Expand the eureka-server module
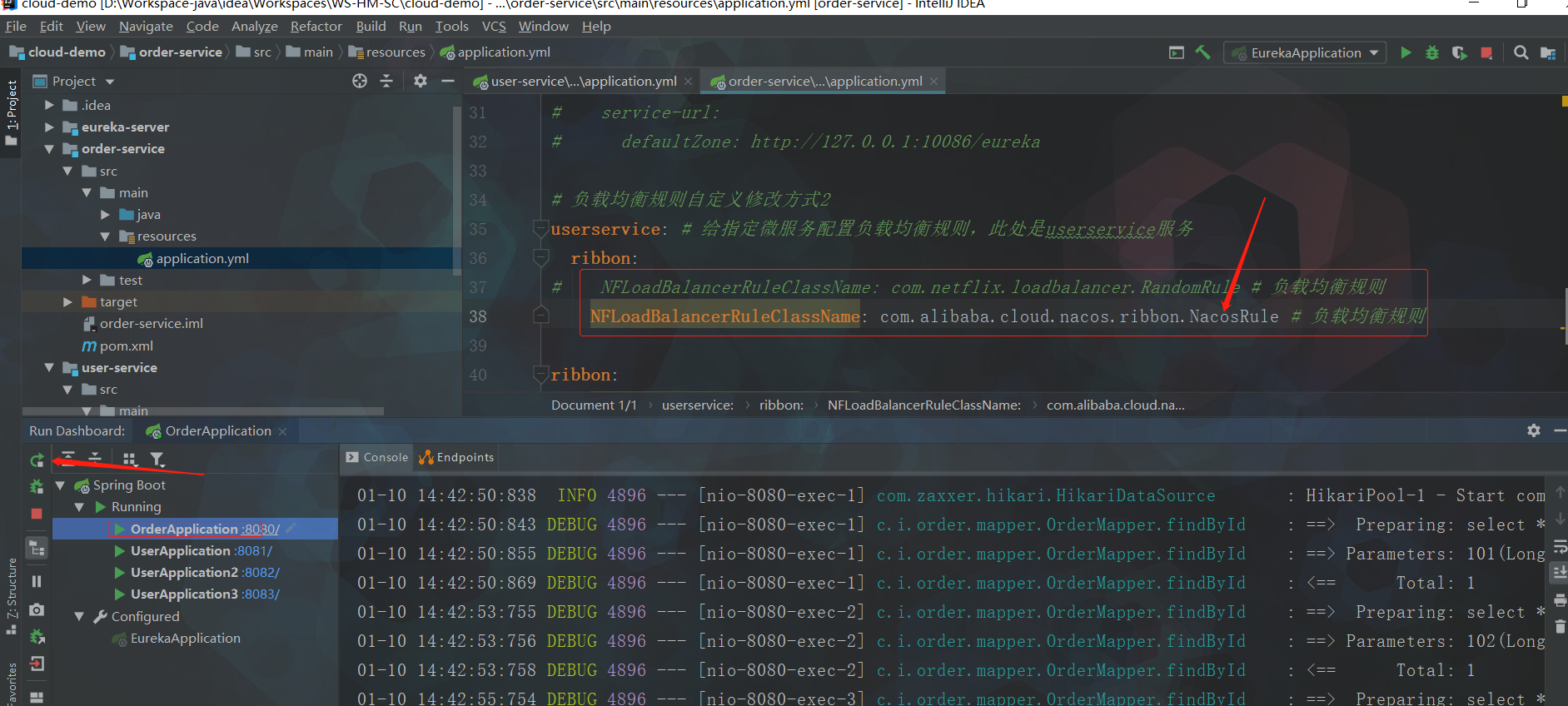1568x706 pixels. click(x=49, y=127)
